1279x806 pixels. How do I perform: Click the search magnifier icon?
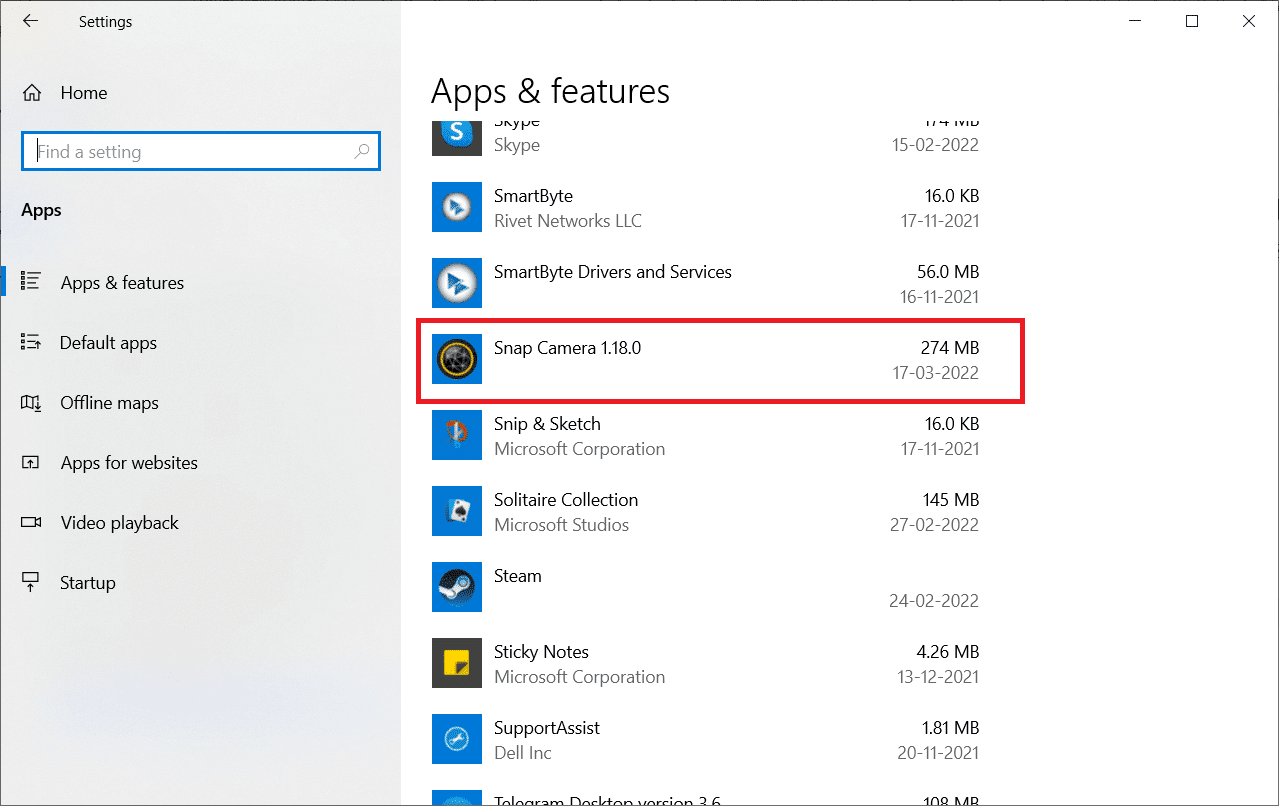point(362,152)
